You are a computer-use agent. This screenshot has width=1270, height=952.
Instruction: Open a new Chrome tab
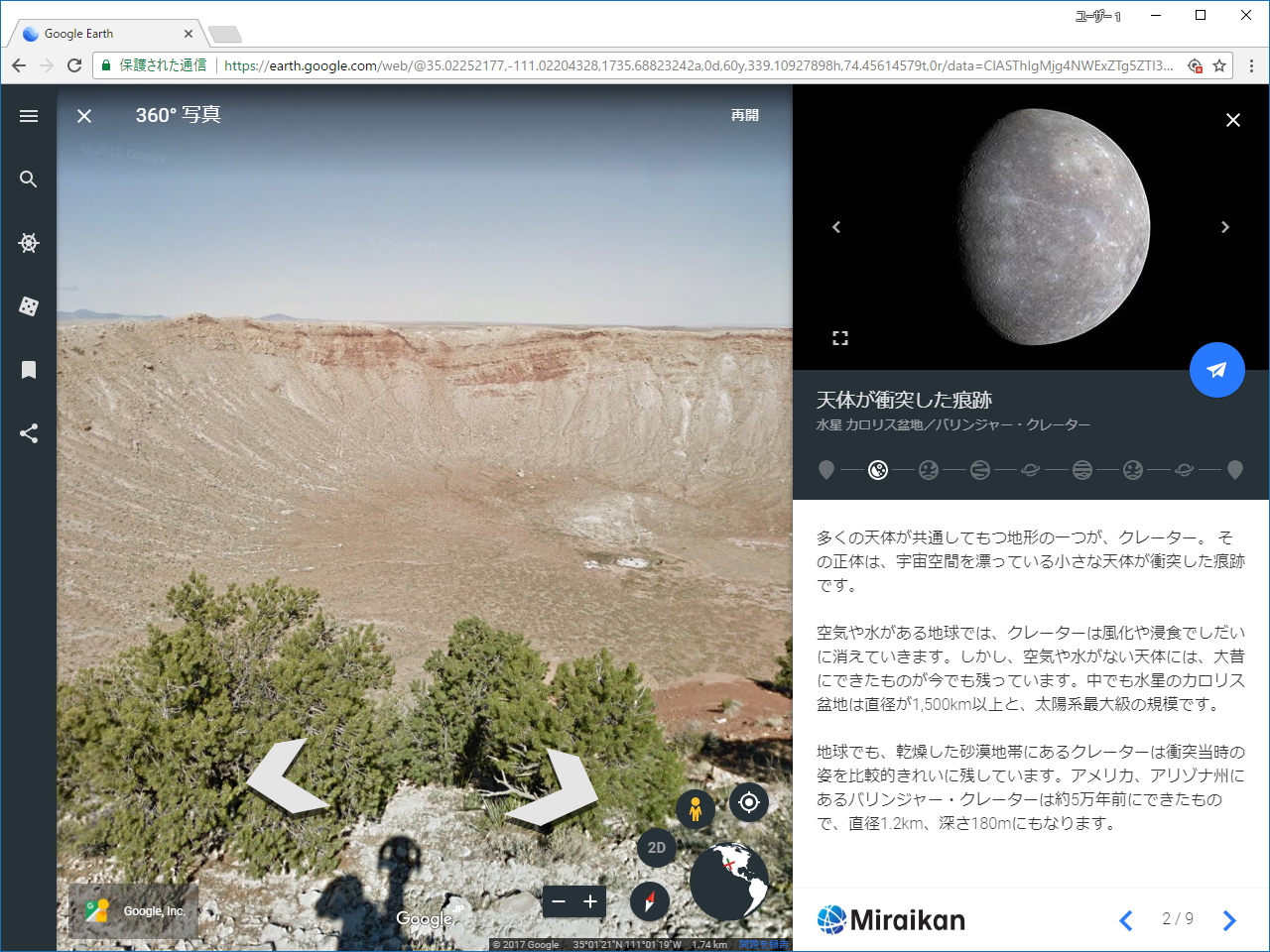(x=225, y=35)
